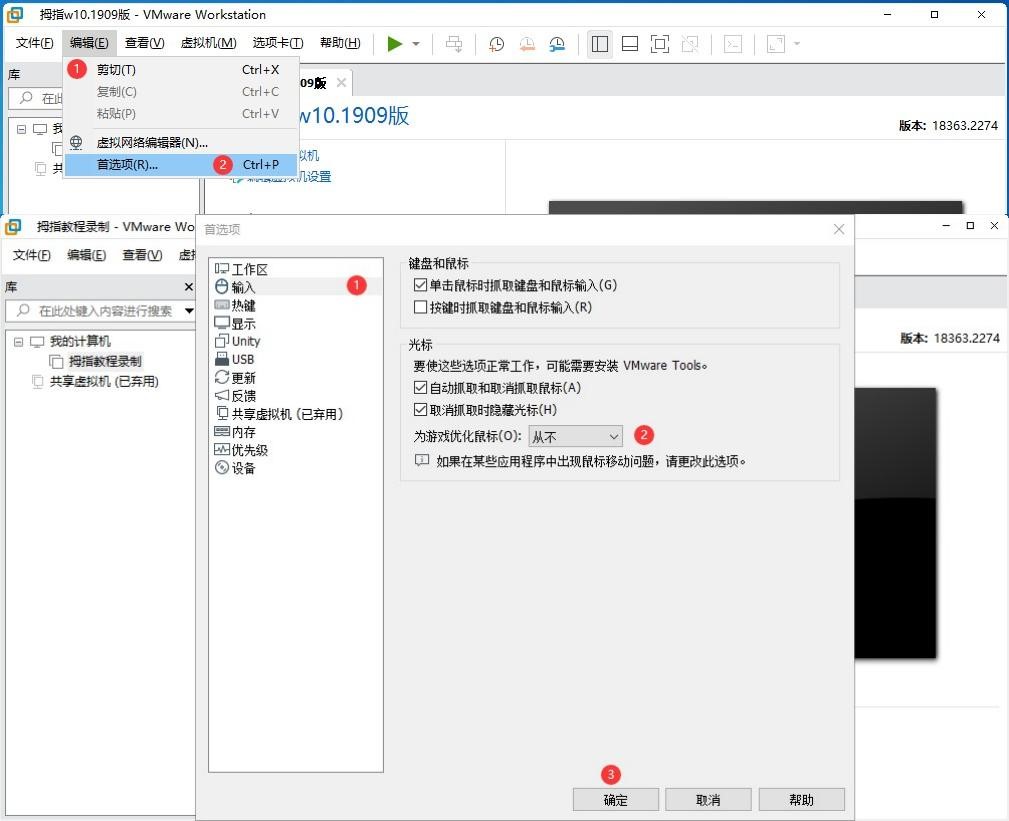
Task: Collapse 我的计算机 tree node
Action: tap(20, 341)
